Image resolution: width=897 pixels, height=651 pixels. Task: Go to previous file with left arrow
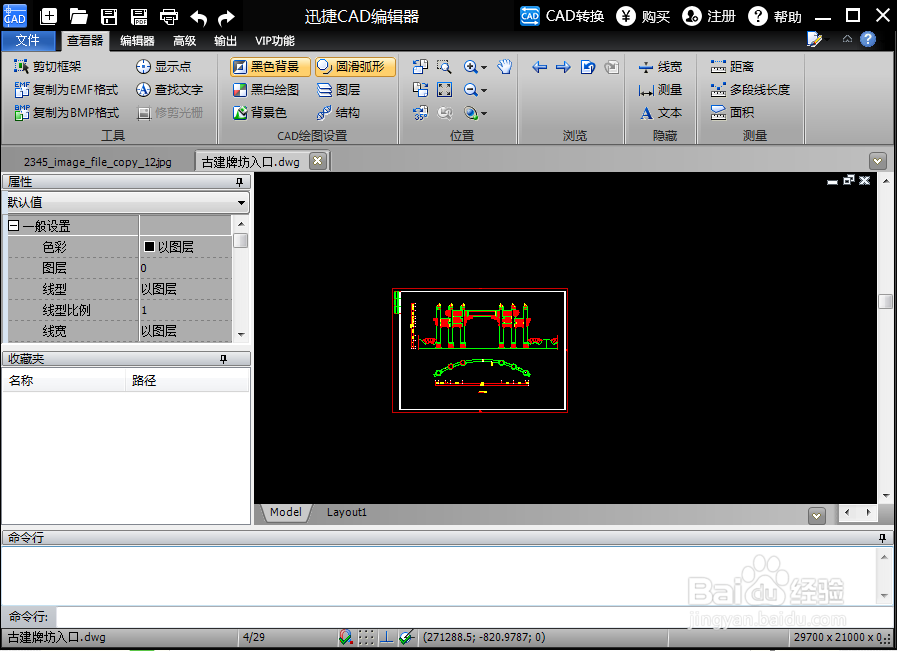[x=539, y=67]
